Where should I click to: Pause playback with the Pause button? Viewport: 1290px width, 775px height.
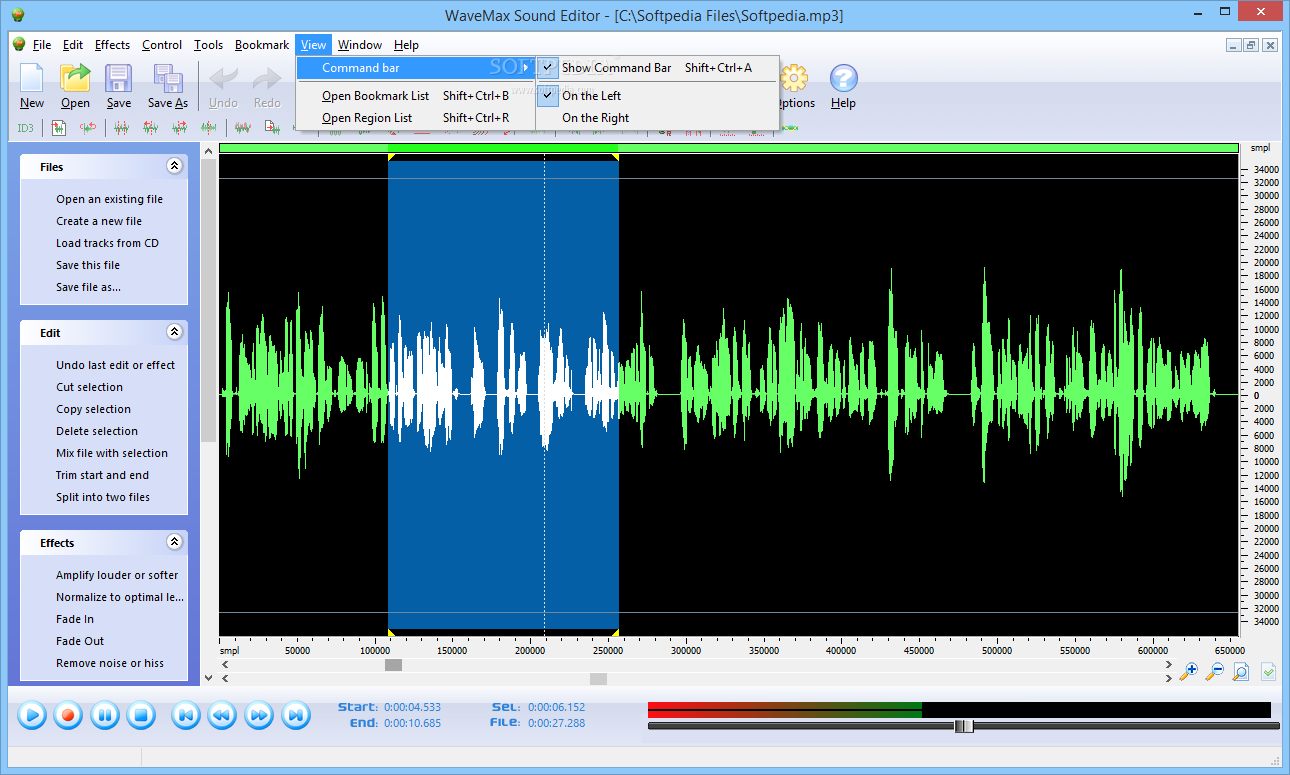105,715
